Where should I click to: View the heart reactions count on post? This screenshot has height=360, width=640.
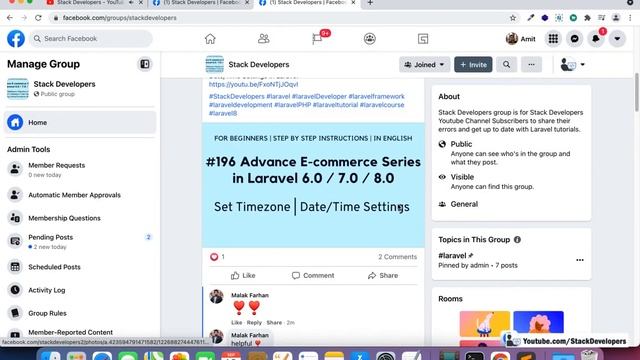click(218, 257)
